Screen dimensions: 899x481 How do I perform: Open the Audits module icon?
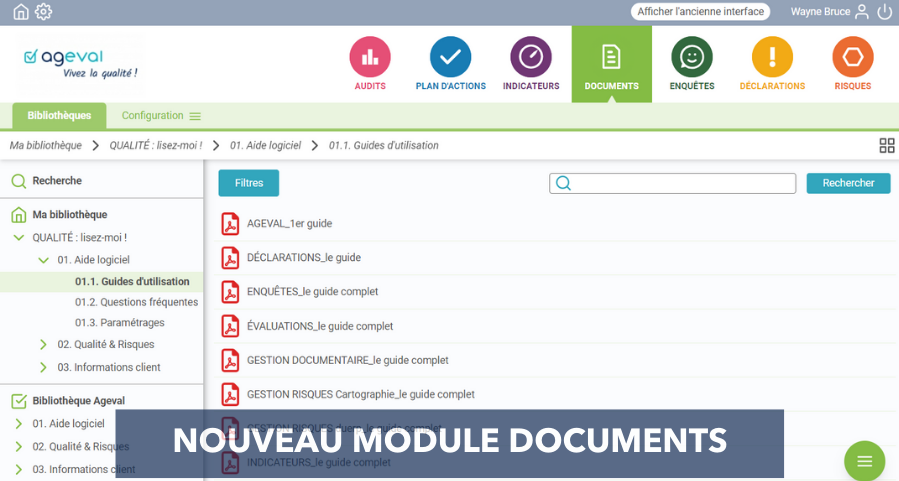[x=370, y=57]
